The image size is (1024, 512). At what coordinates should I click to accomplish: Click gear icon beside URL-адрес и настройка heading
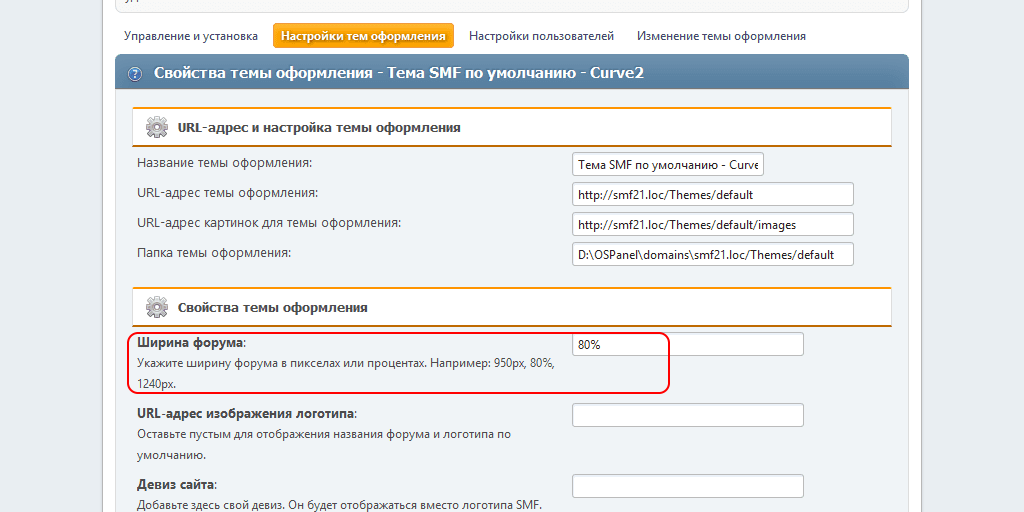[156, 127]
